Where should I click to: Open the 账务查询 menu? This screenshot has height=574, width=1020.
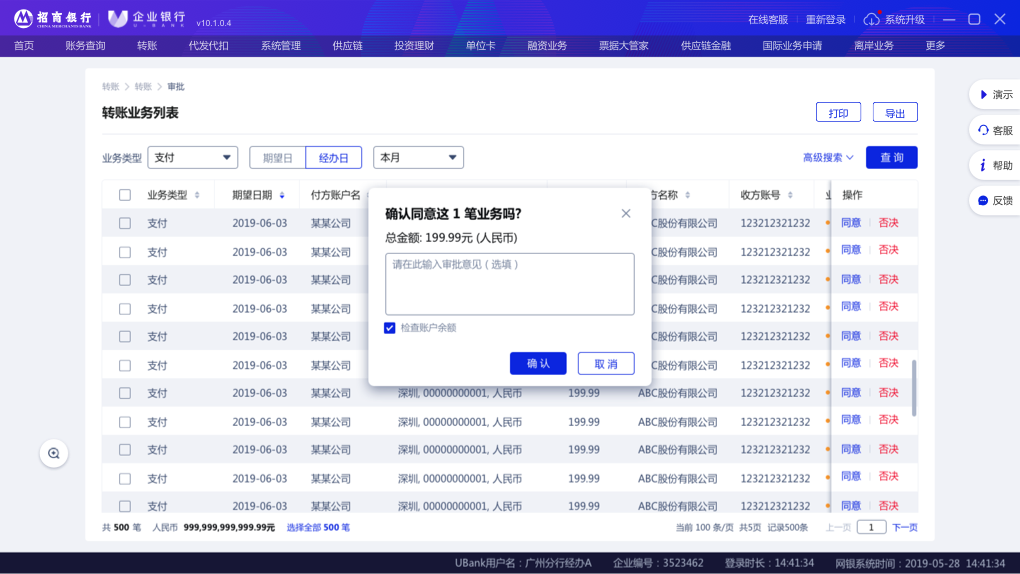tap(85, 45)
